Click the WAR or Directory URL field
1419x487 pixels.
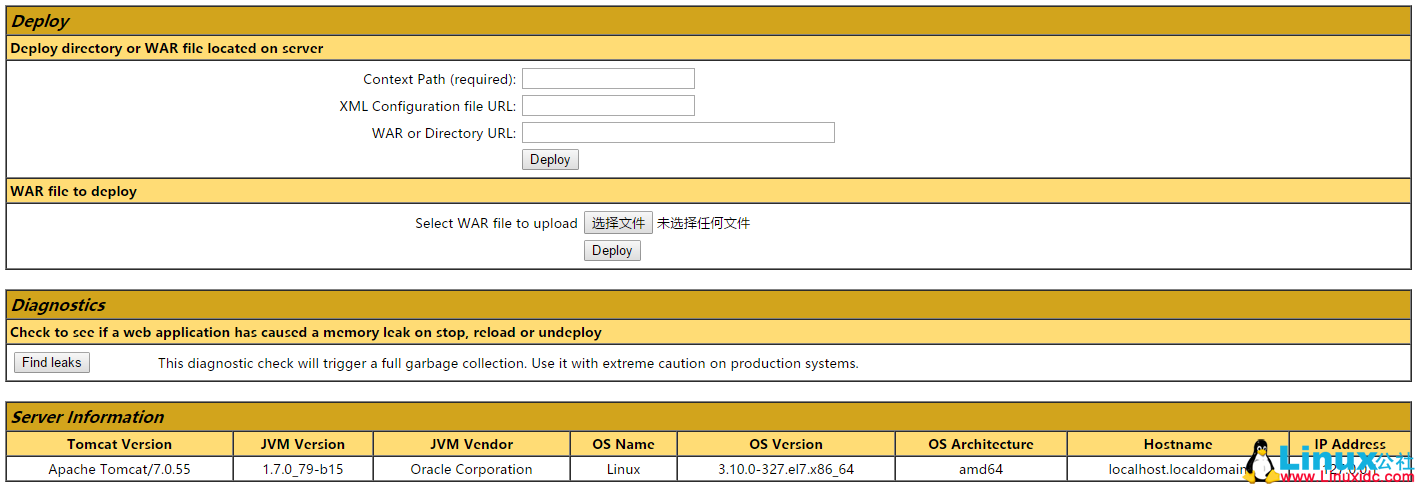click(678, 133)
